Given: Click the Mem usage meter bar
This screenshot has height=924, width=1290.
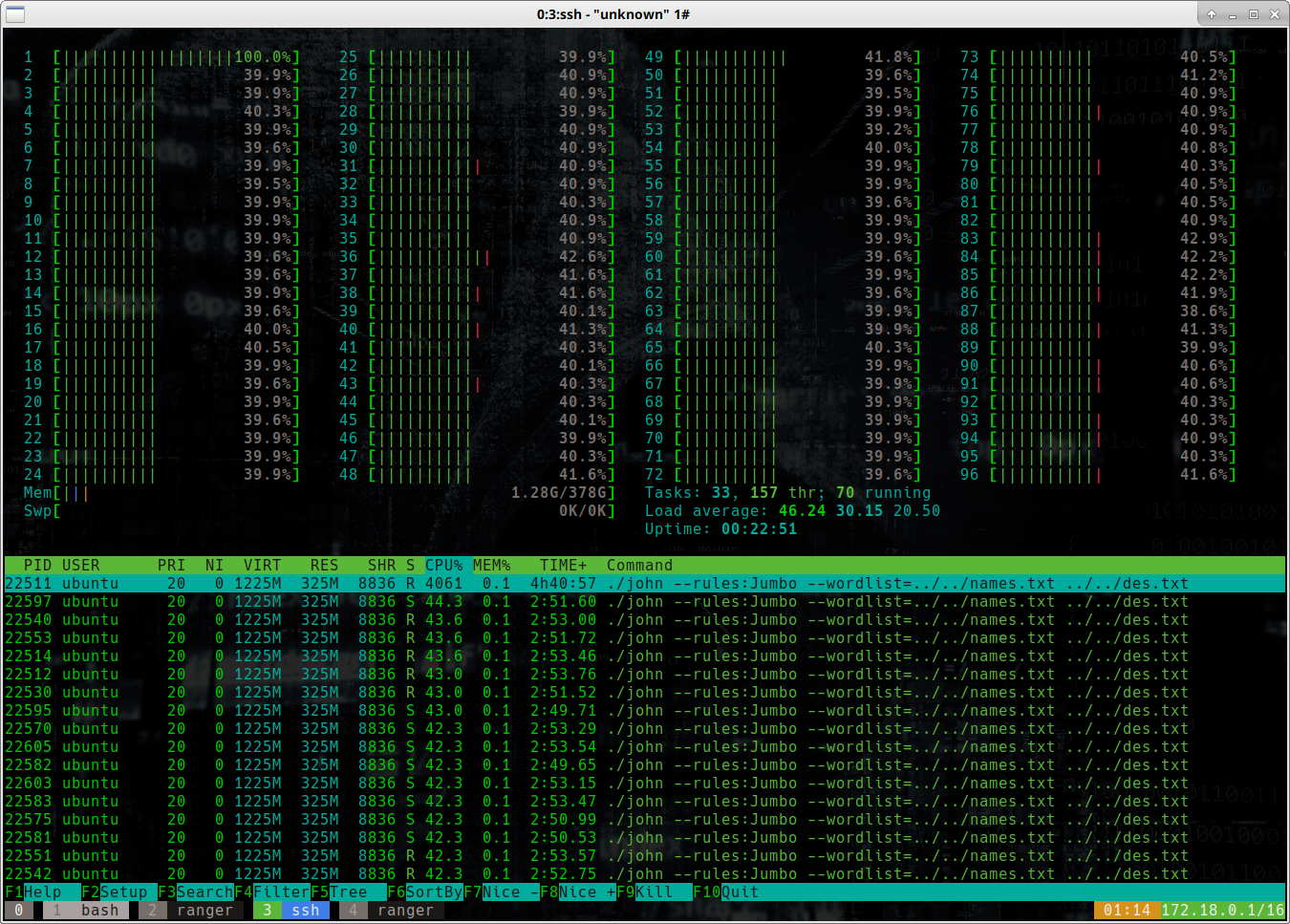Looking at the screenshot, I should (320, 493).
